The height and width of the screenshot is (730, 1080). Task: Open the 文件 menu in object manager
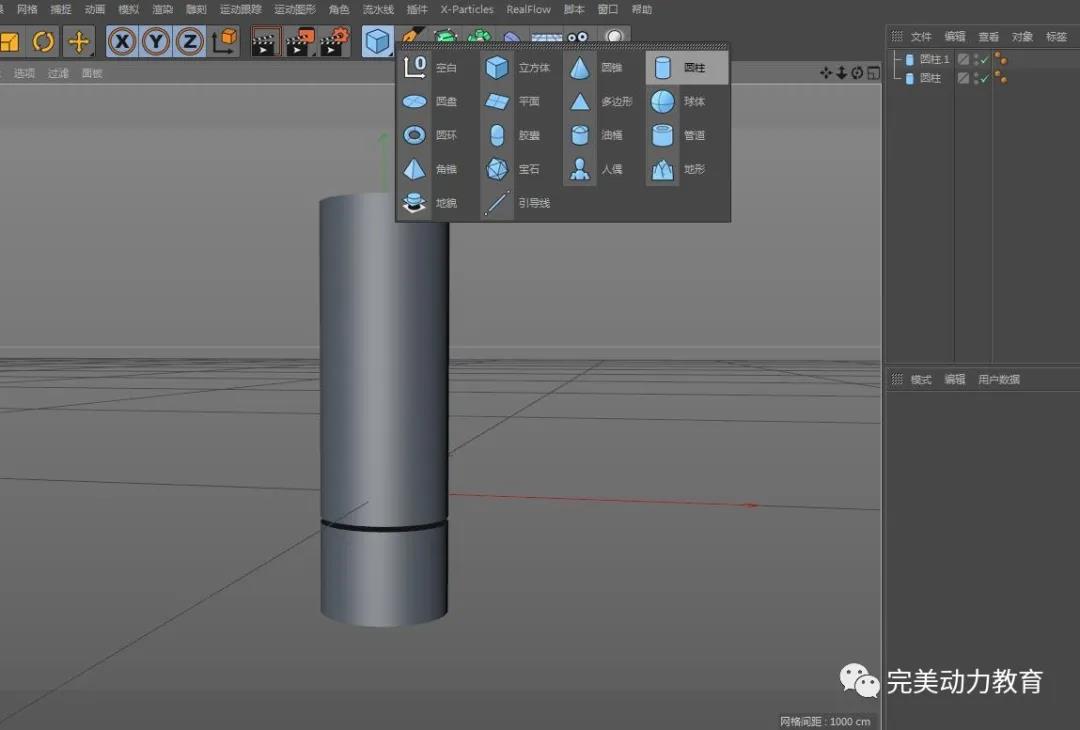coord(921,37)
